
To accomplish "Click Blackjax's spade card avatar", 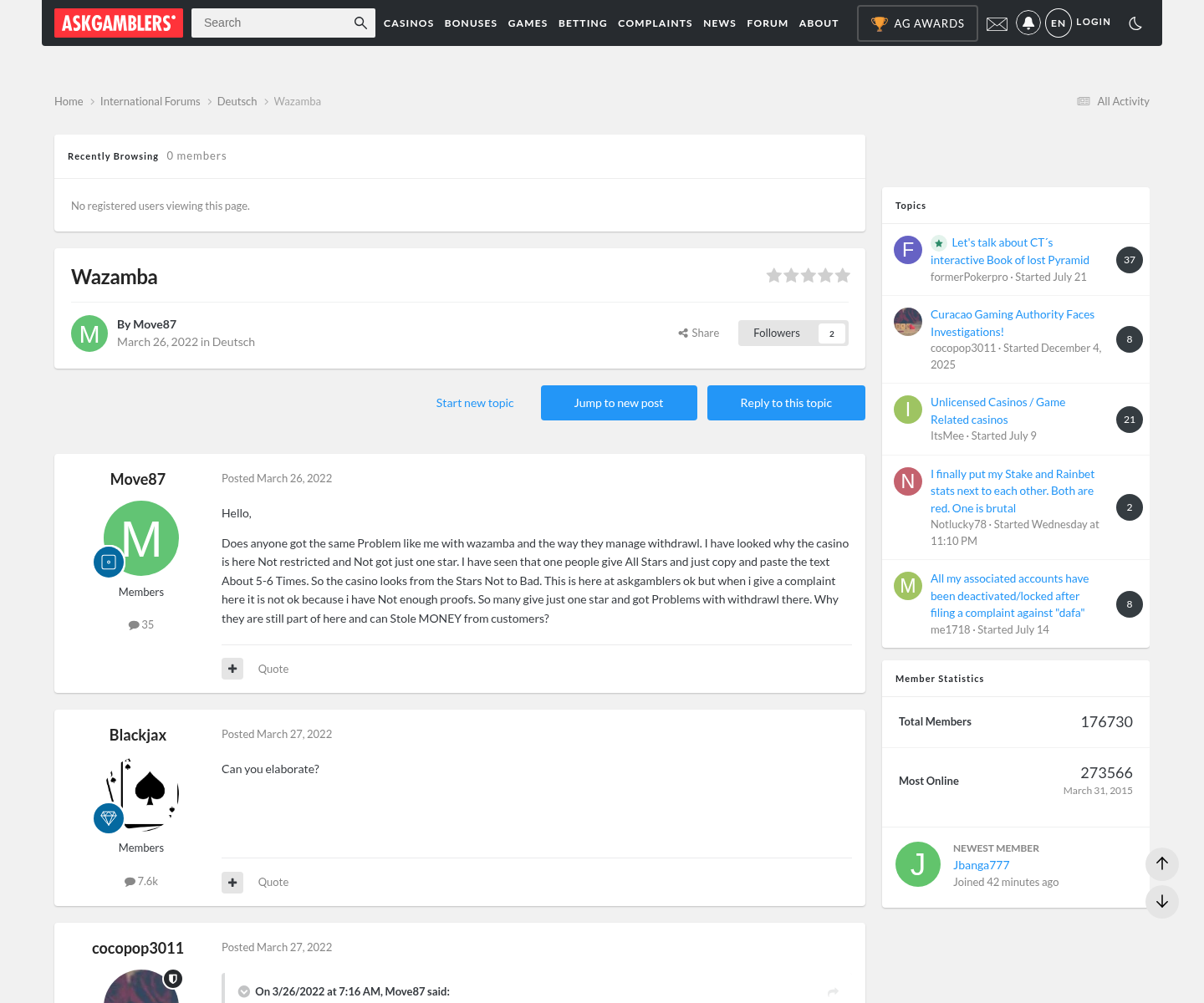I will coord(141,794).
